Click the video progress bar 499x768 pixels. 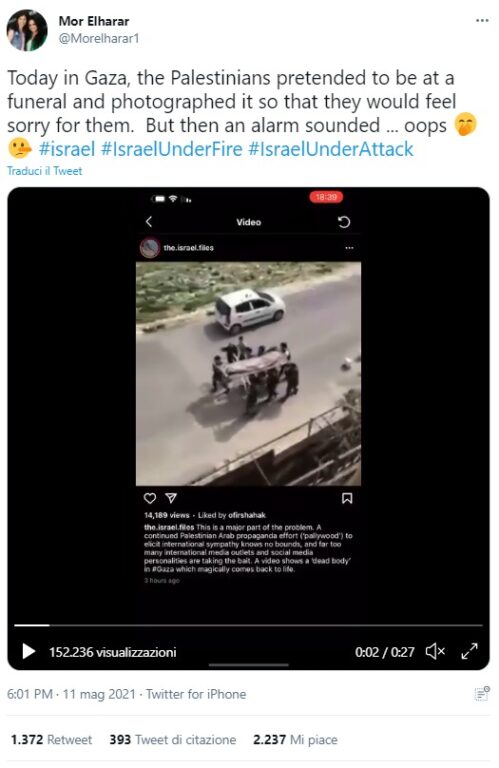point(248,625)
